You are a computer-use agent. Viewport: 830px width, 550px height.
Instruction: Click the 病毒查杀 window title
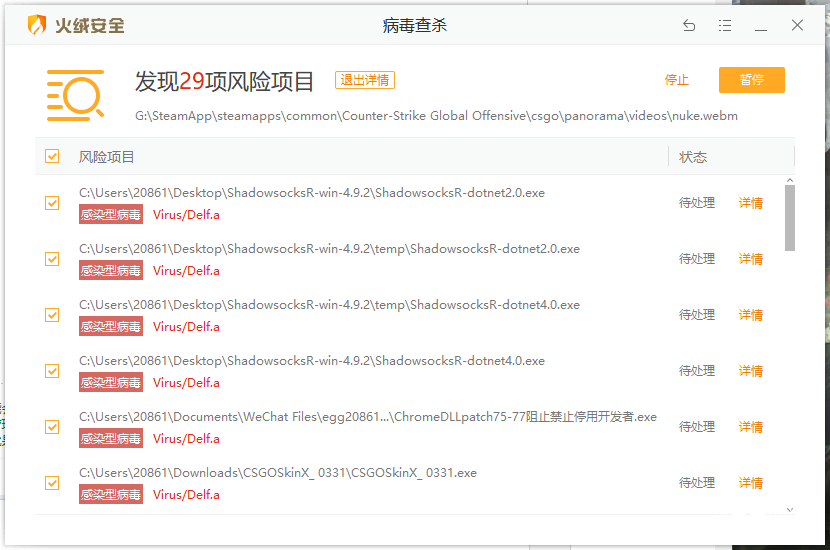[414, 25]
